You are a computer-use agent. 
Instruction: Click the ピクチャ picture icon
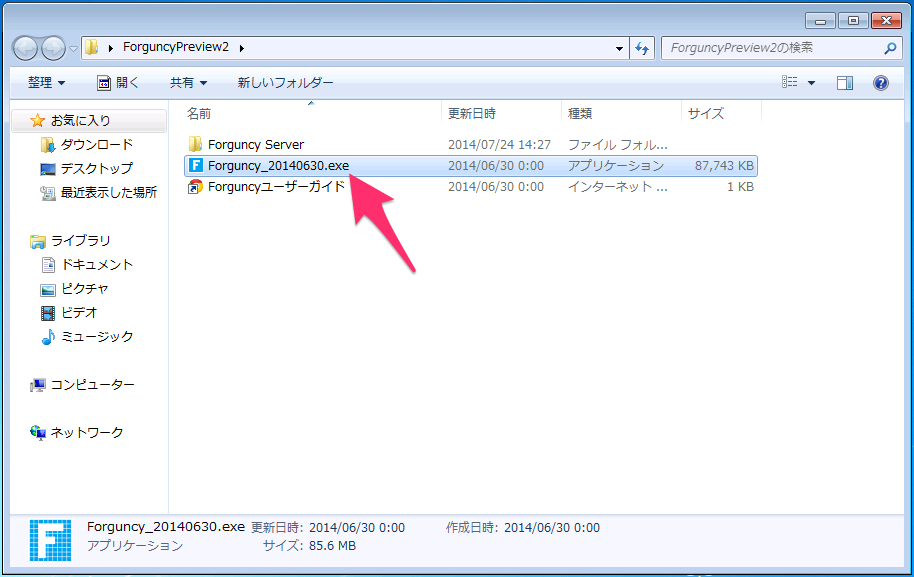tap(48, 290)
